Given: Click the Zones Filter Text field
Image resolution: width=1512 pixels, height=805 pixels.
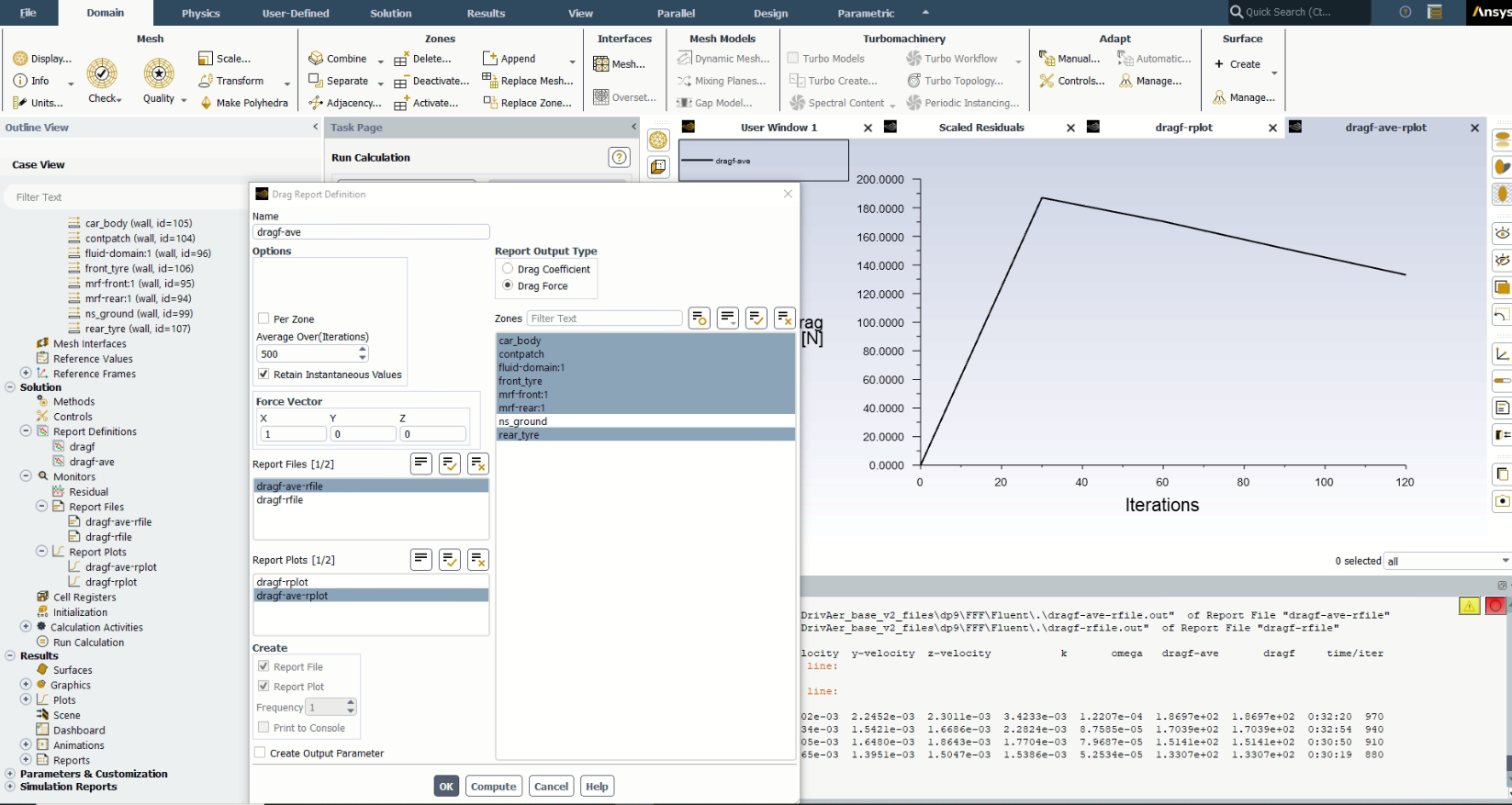Looking at the screenshot, I should coord(604,319).
